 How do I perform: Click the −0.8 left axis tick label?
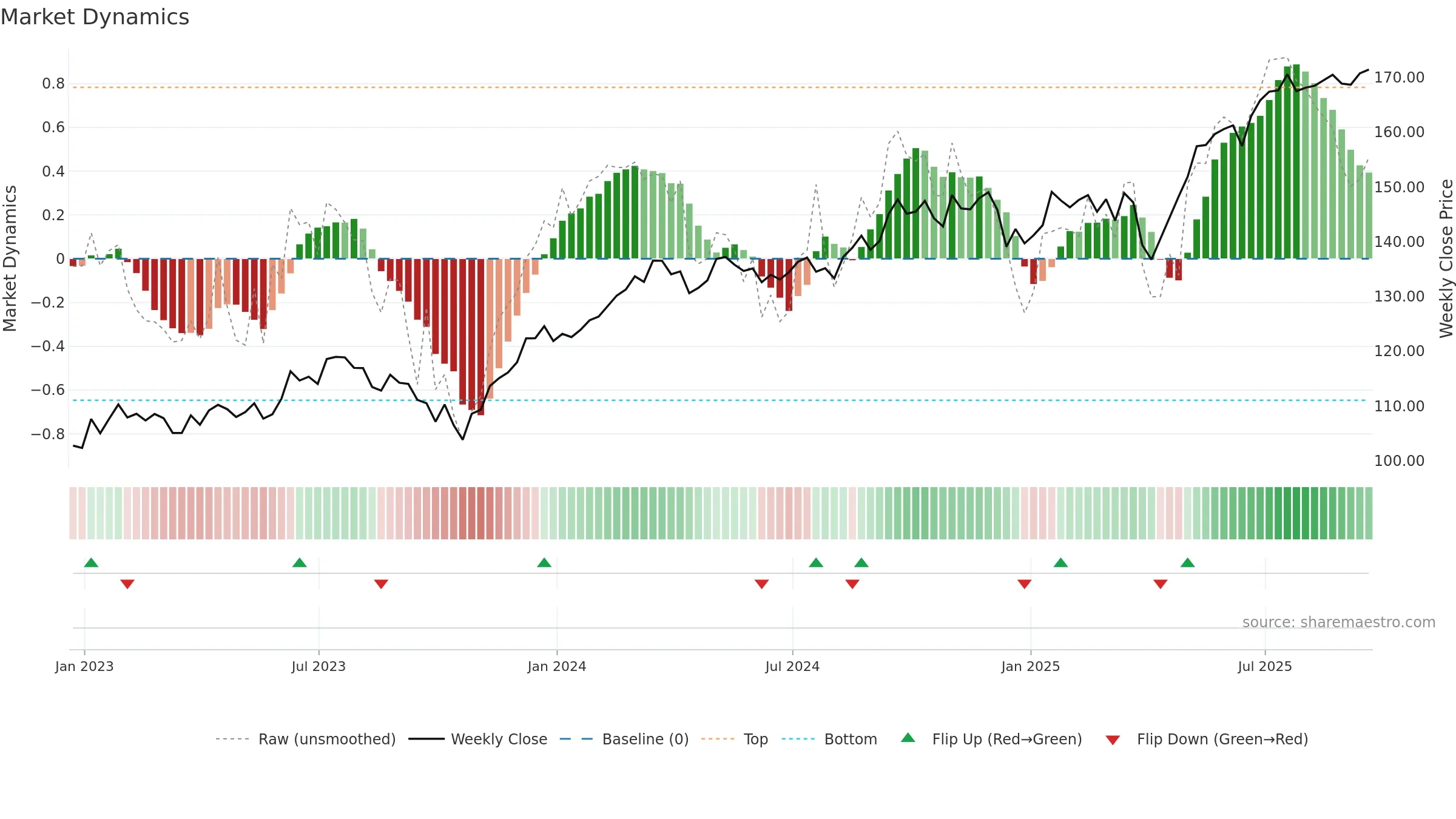pos(48,434)
